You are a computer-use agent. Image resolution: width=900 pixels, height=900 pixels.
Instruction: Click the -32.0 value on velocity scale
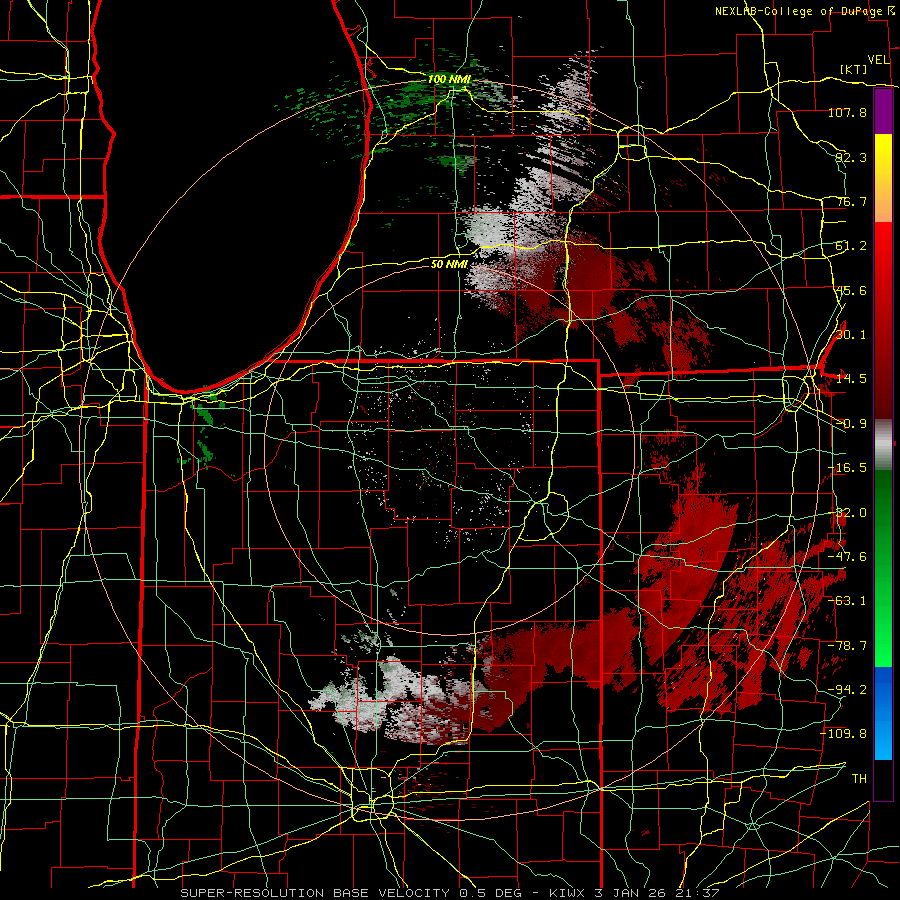[x=848, y=513]
